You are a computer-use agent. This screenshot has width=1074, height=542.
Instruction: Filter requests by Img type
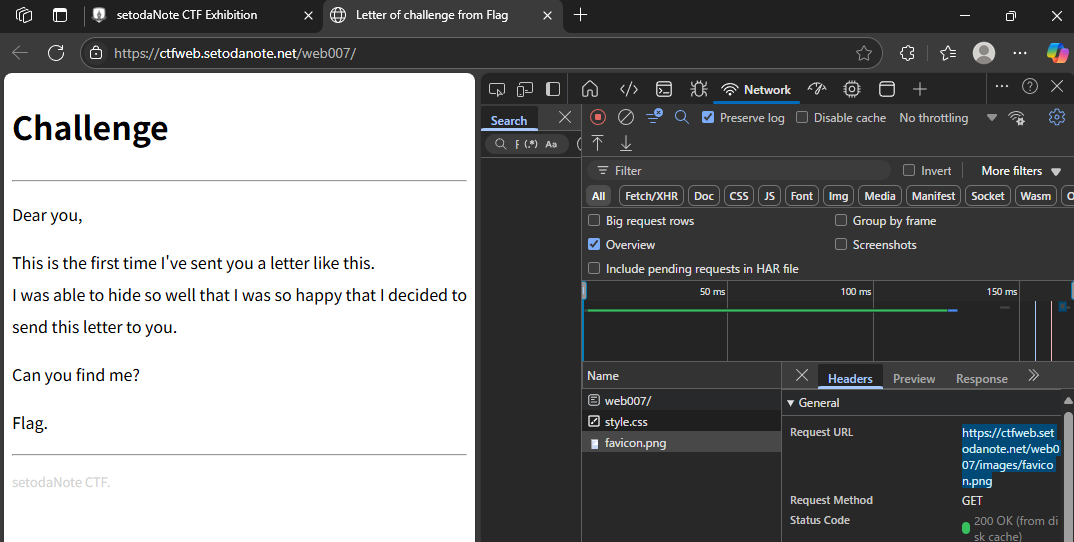coord(838,196)
